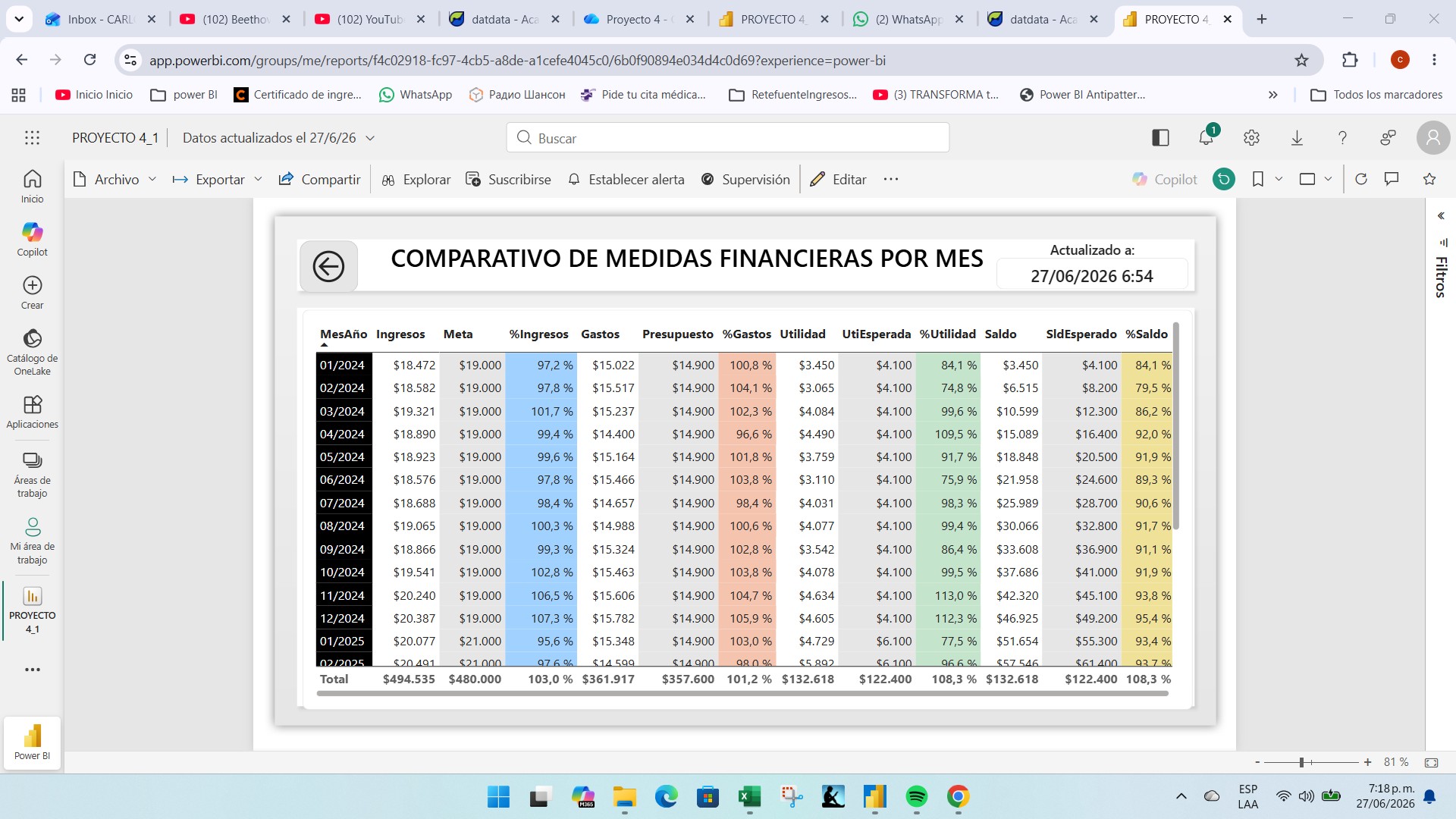Click the Buscar search field

(728, 137)
